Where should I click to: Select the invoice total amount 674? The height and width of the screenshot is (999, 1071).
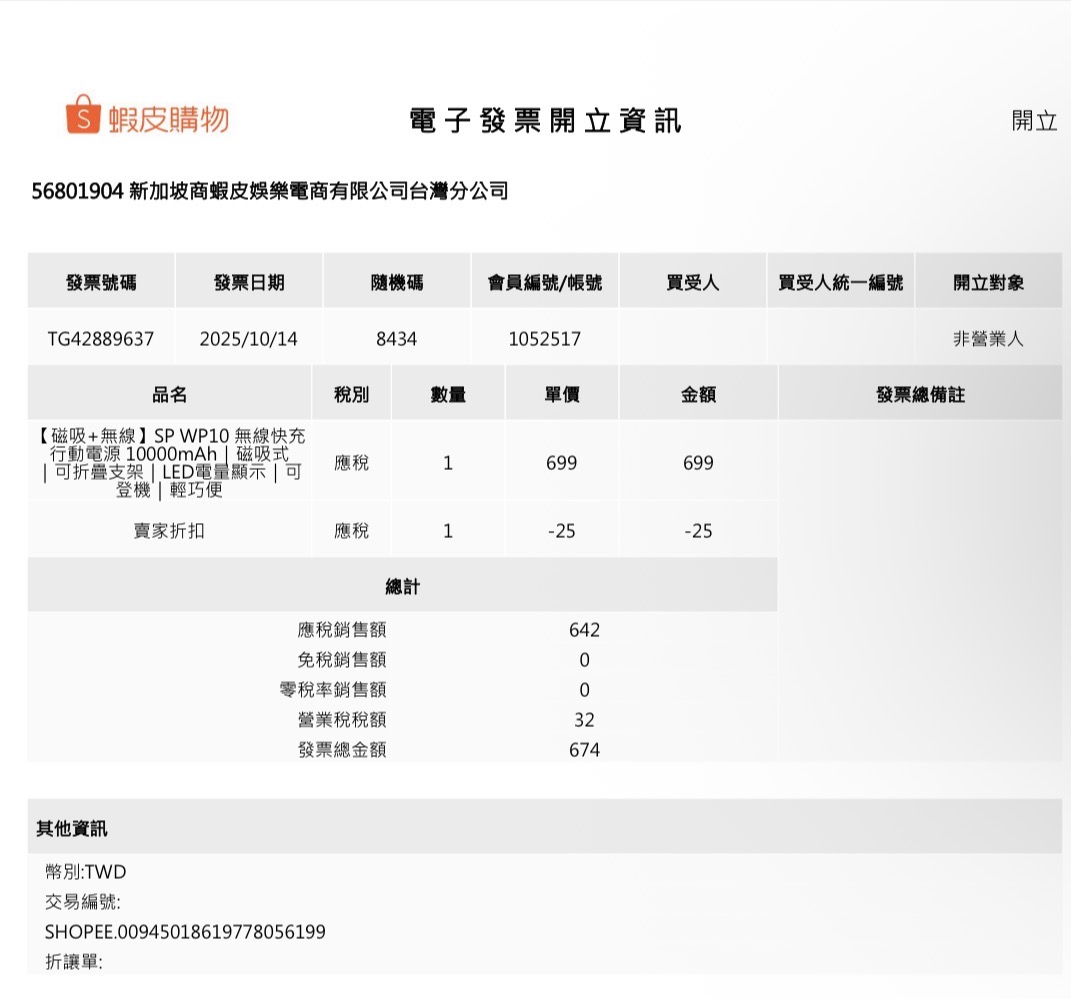(x=584, y=750)
